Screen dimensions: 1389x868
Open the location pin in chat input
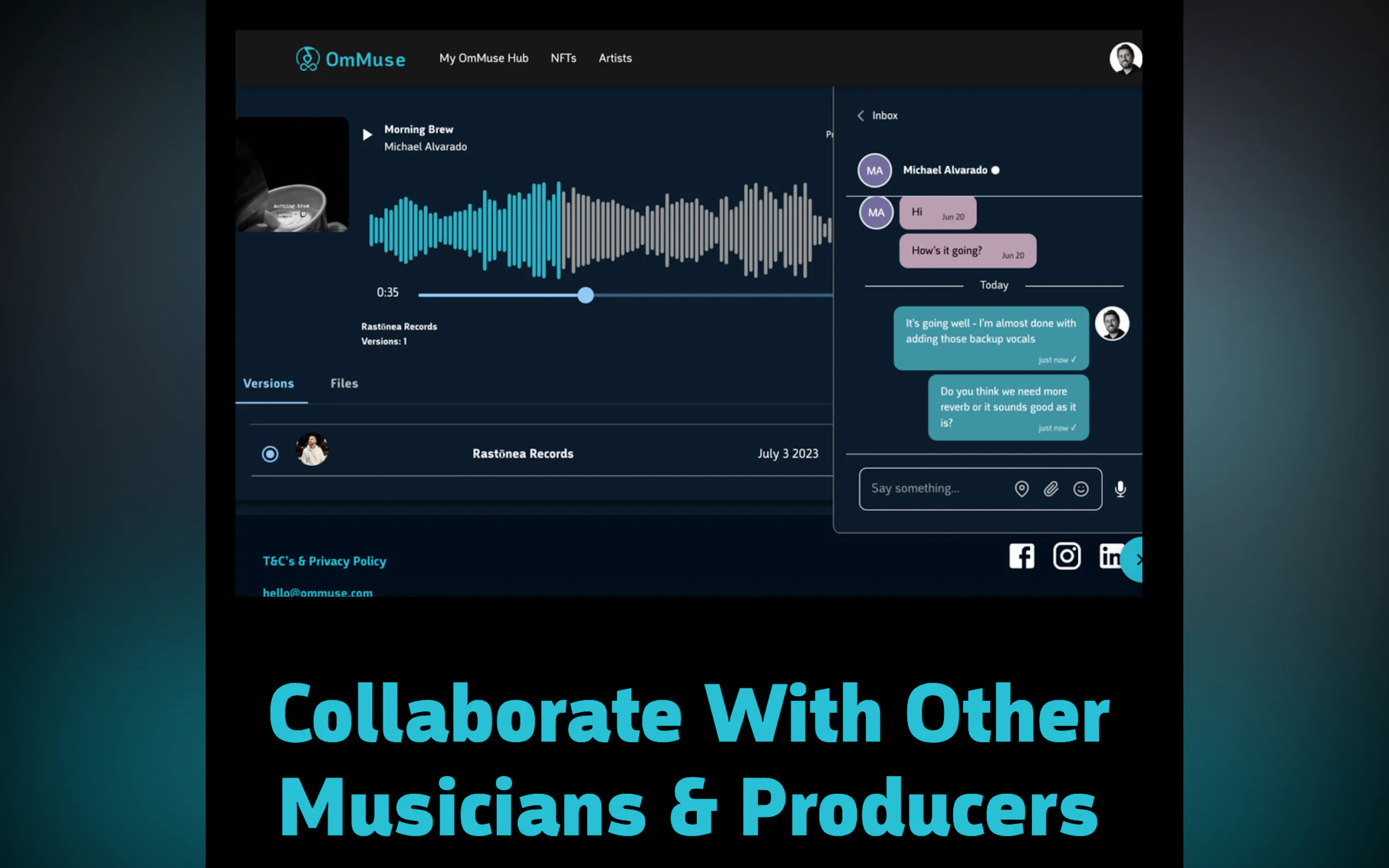tap(1022, 489)
